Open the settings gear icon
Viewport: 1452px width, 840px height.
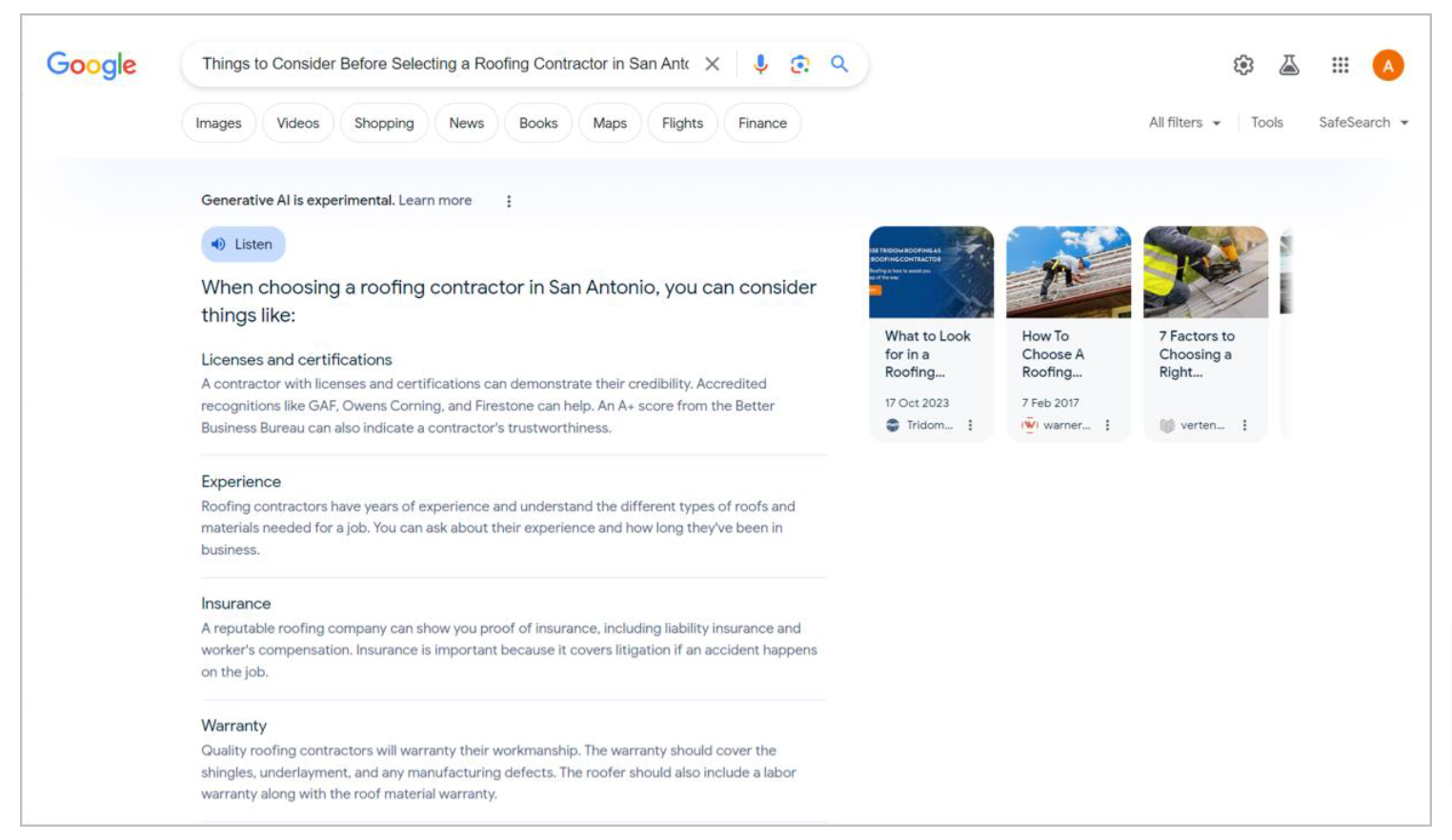pyautogui.click(x=1243, y=65)
